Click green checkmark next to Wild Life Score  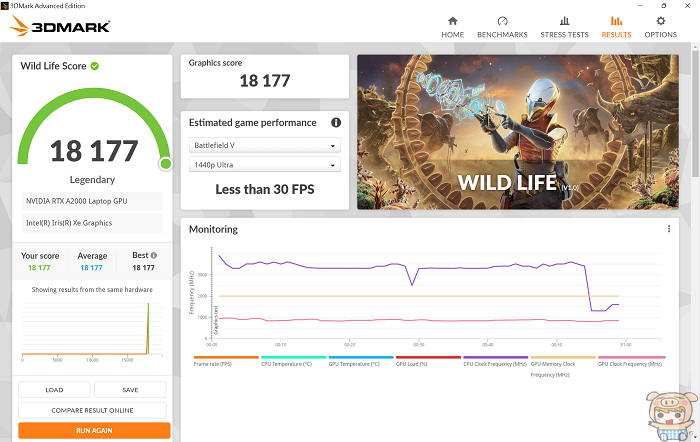[95, 66]
